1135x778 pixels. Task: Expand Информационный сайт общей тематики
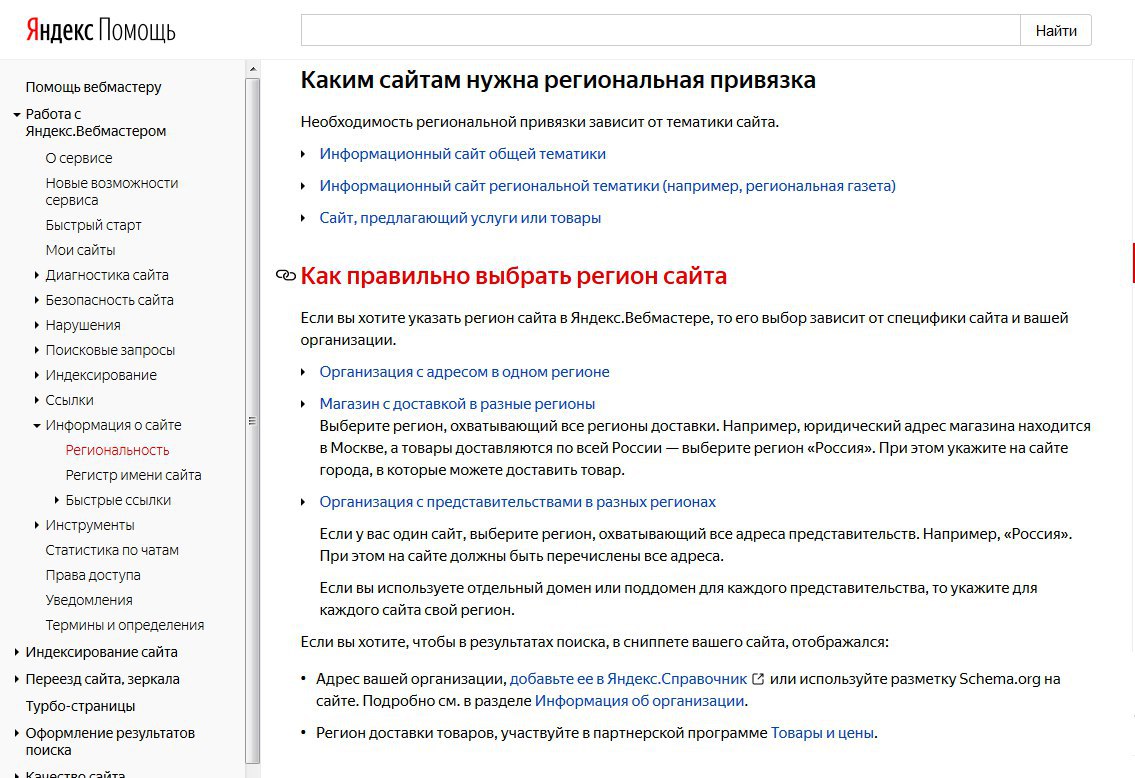[x=463, y=153]
